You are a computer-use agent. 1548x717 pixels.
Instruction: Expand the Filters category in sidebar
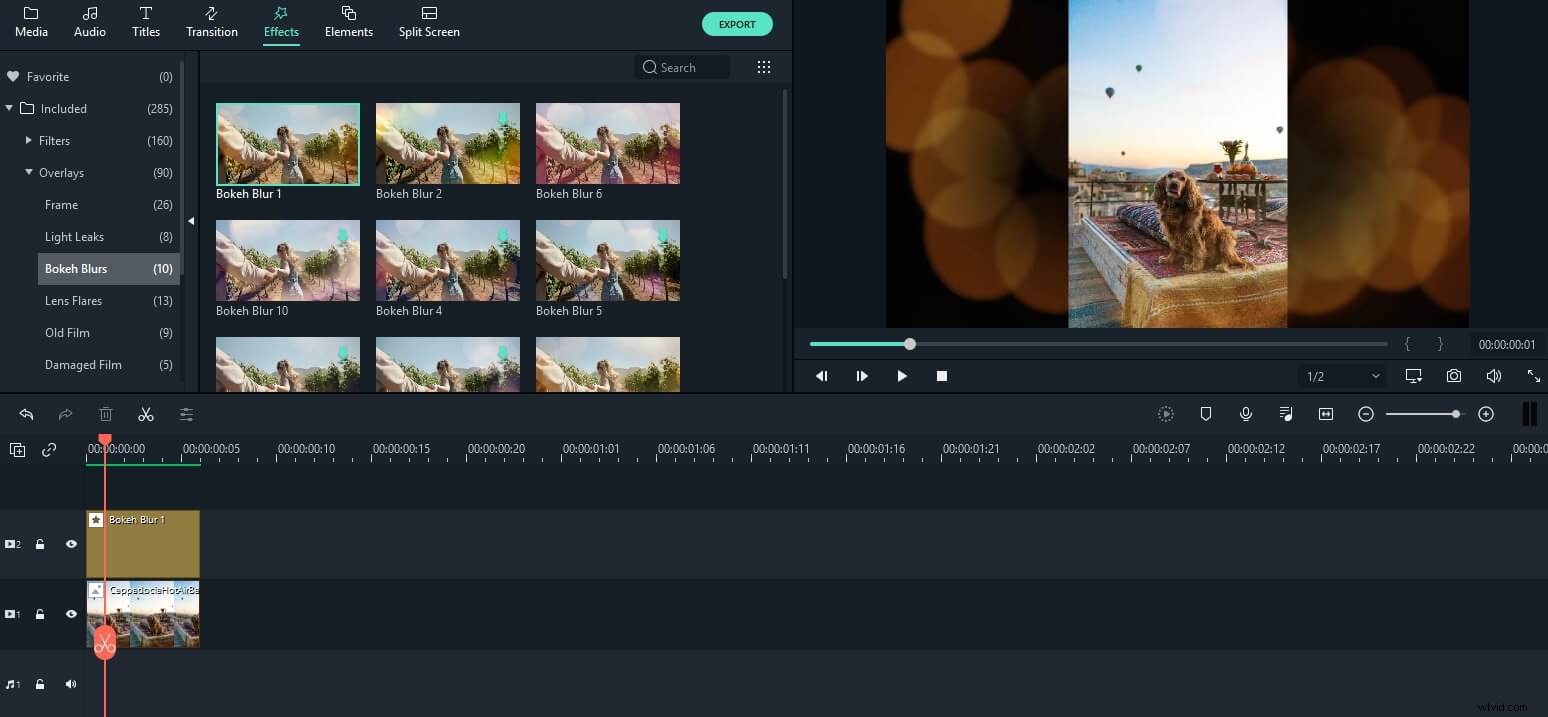click(29, 140)
